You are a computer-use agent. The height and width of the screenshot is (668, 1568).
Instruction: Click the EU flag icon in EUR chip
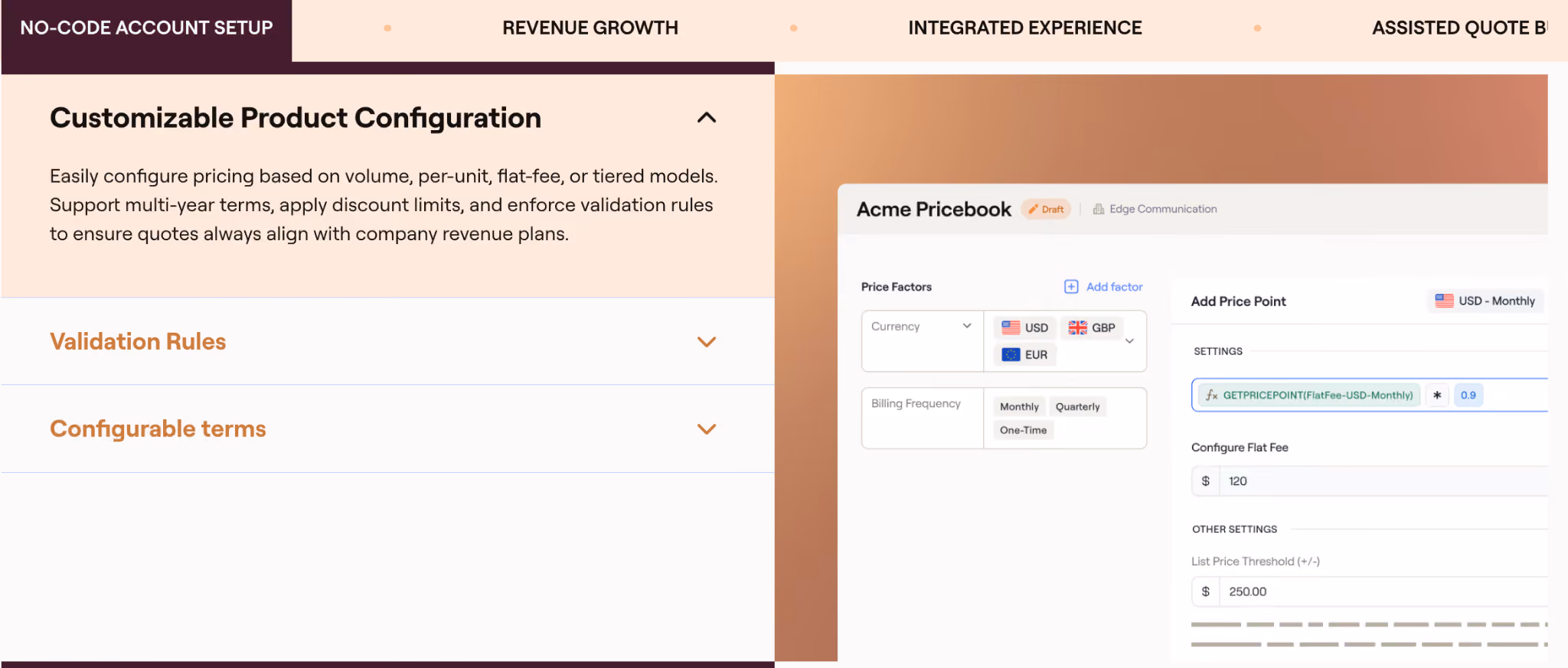pos(1011,354)
